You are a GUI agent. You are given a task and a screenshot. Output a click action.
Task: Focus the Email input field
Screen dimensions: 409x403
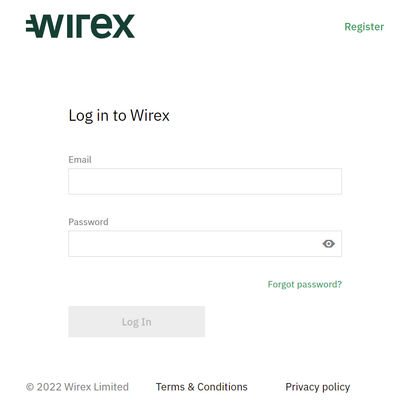pyautogui.click(x=205, y=181)
